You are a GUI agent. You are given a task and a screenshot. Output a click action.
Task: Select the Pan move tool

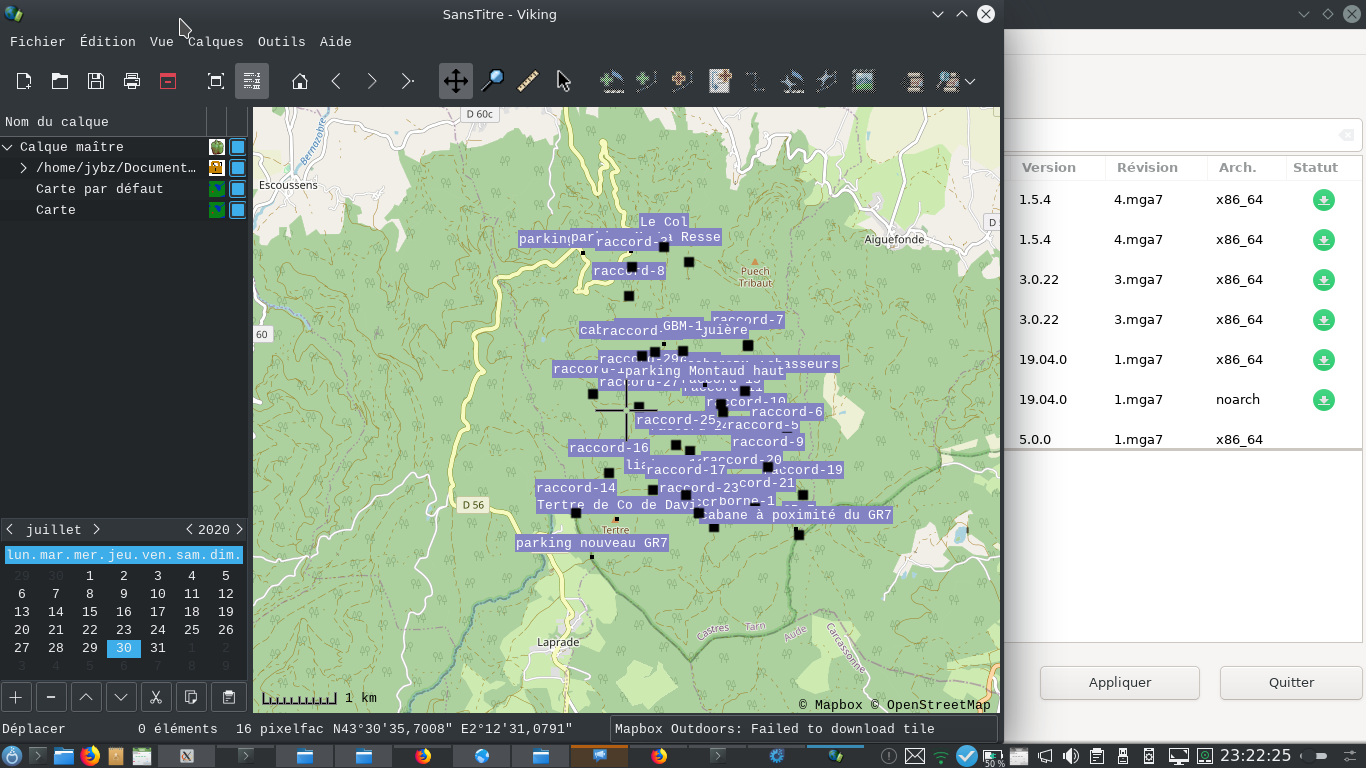coord(456,81)
